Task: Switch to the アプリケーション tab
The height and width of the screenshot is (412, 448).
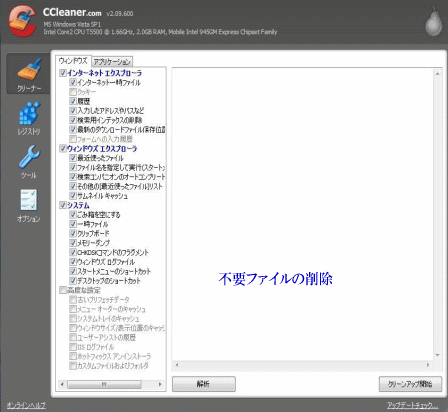Action: point(112,61)
